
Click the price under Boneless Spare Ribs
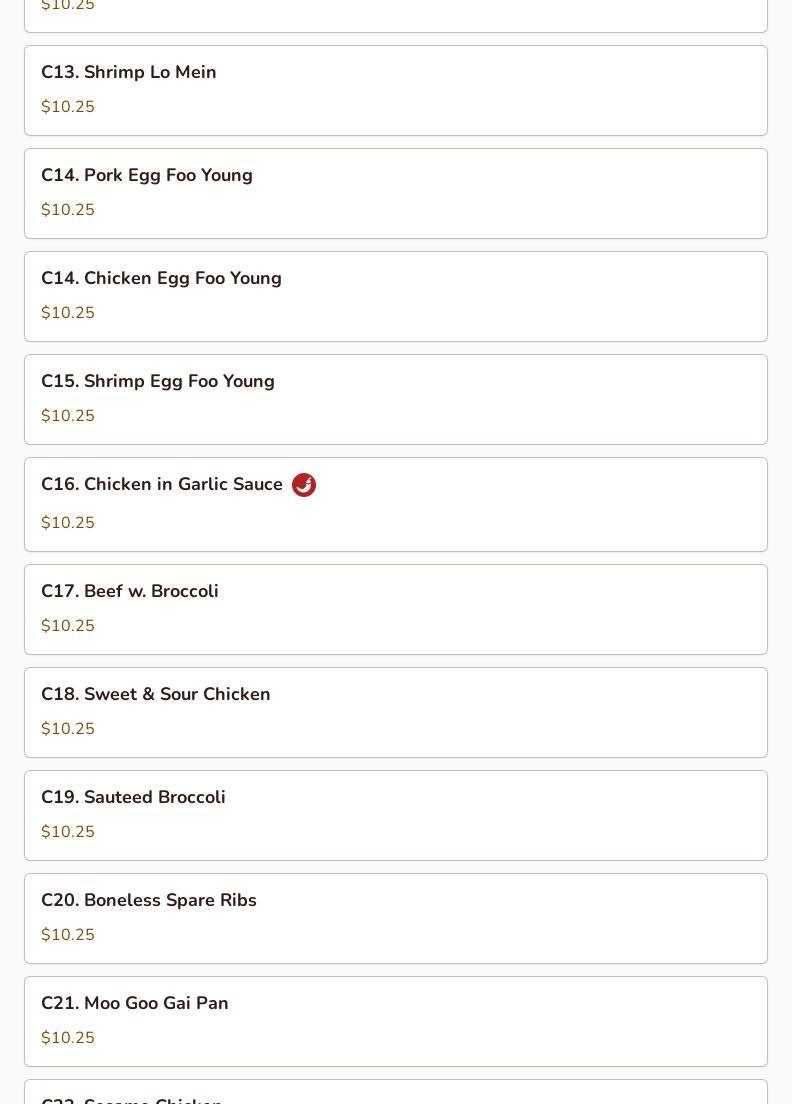coord(68,934)
